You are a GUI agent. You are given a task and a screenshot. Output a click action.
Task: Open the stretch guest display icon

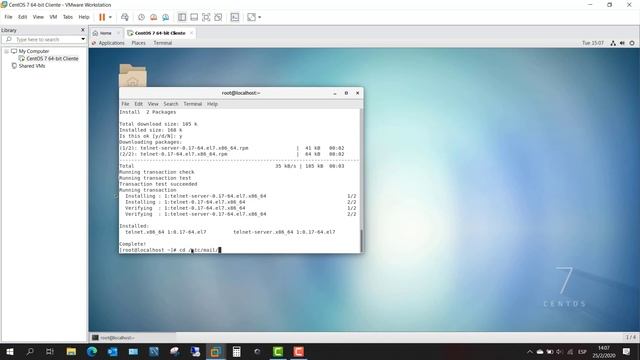click(x=251, y=17)
